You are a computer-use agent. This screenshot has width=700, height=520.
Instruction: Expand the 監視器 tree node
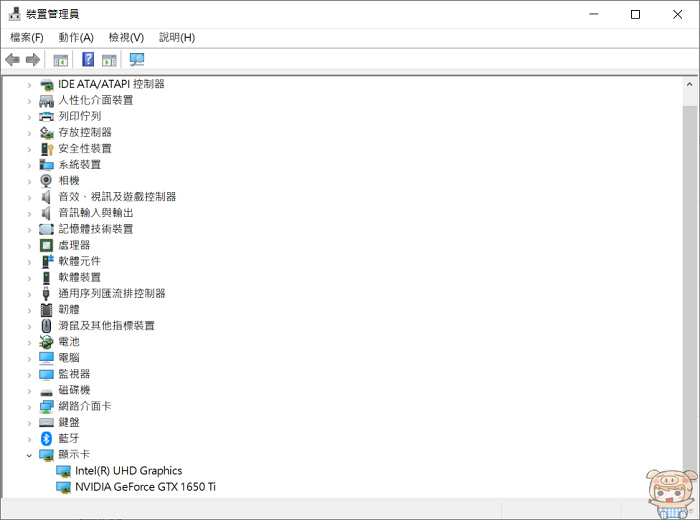coord(29,374)
